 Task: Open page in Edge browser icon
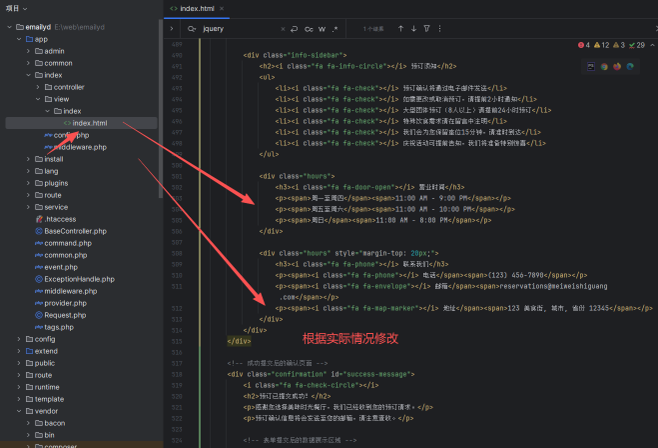pos(630,67)
